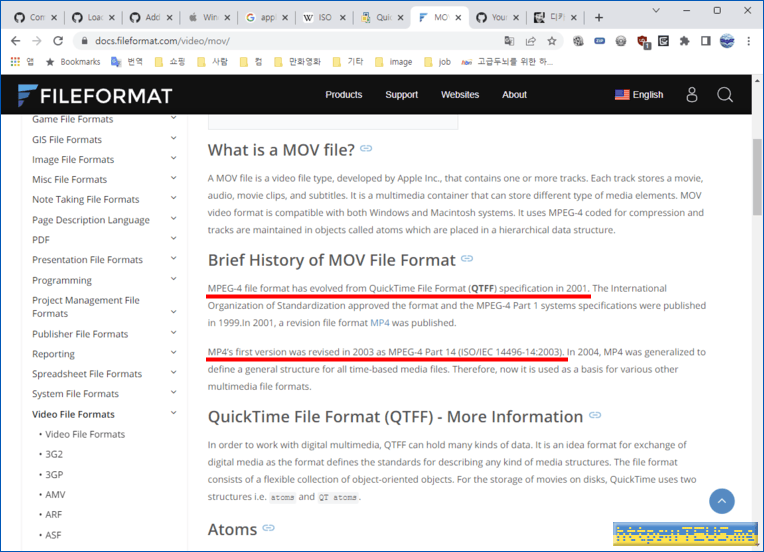Expand Presentation File Formats chevron
The height and width of the screenshot is (552, 764).
click(173, 258)
